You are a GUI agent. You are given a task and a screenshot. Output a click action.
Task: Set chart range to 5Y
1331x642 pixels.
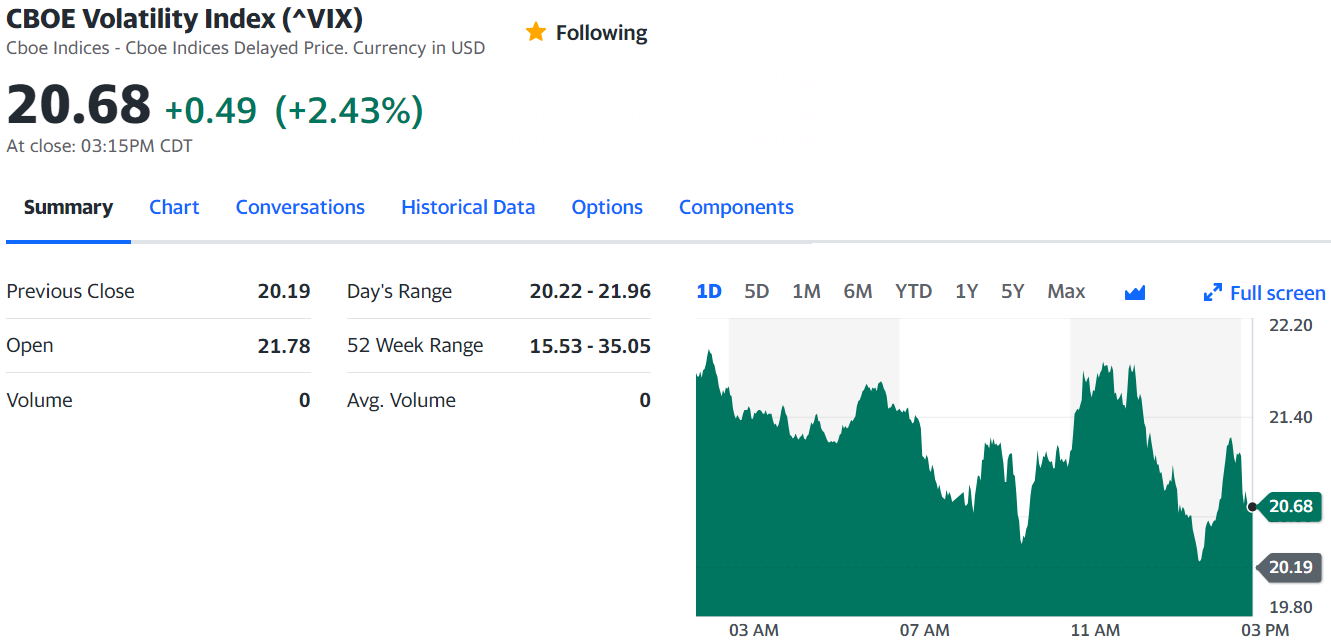[x=1013, y=291]
